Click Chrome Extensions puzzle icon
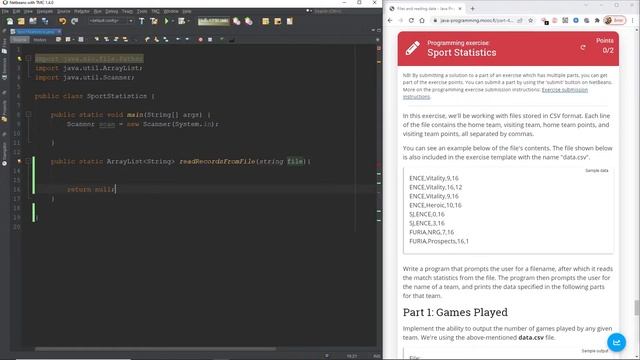 pyautogui.click(x=597, y=20)
